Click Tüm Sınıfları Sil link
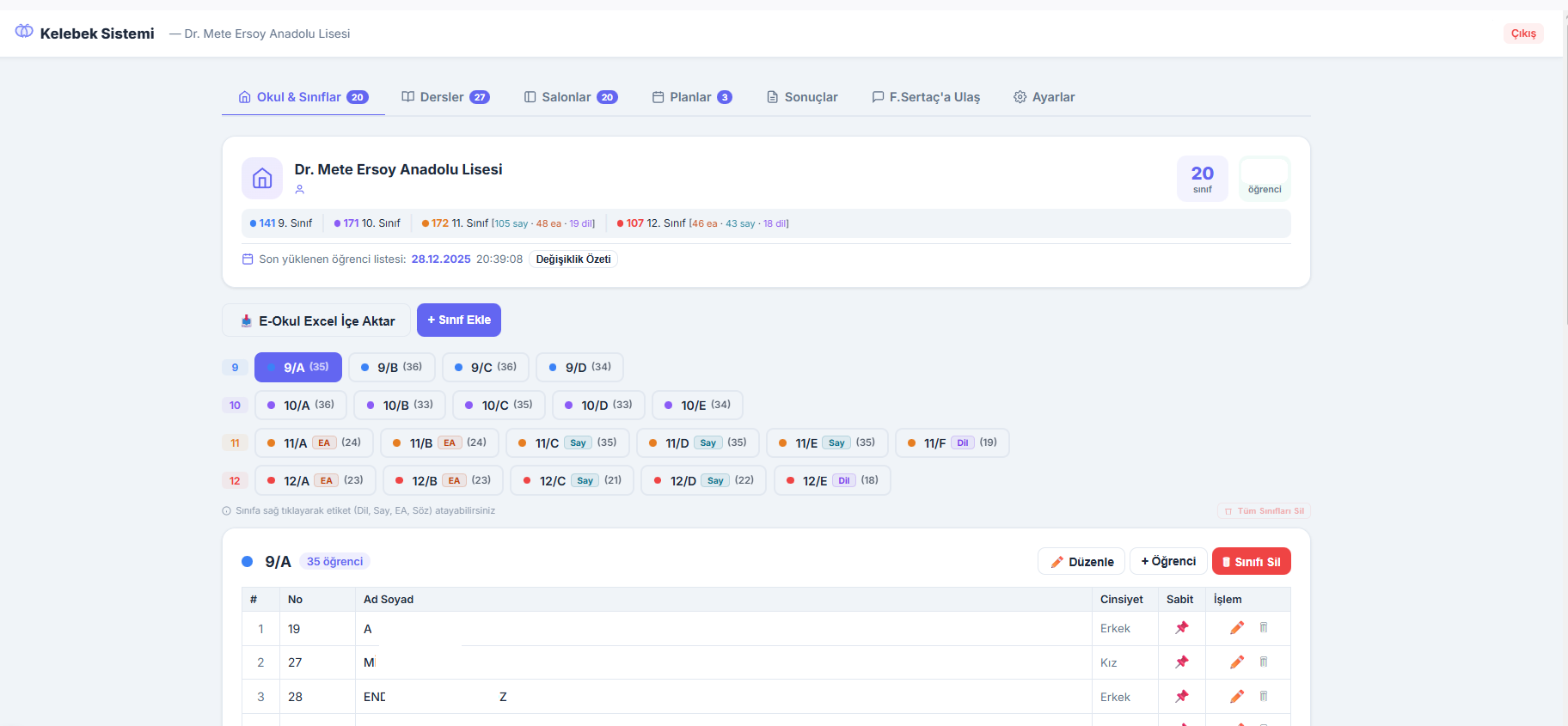Screen dimensions: 1568x726 tap(1264, 511)
